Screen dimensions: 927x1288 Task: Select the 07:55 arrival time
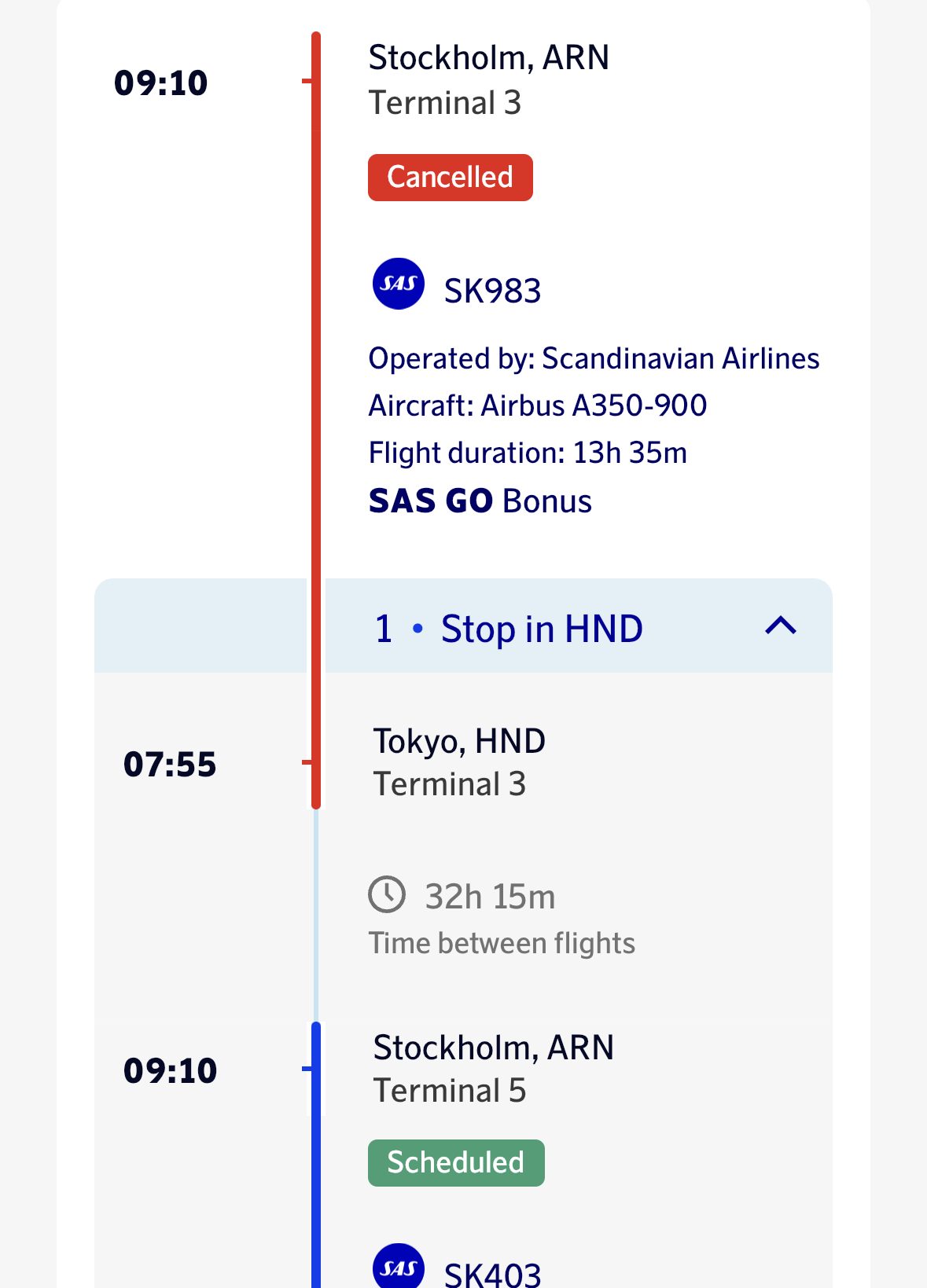(x=170, y=765)
